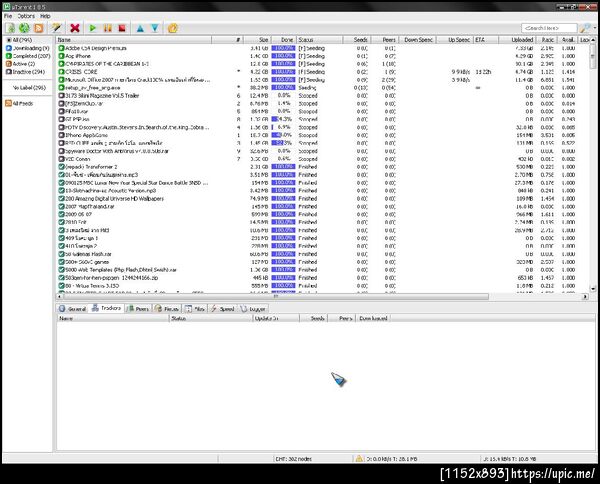The height and width of the screenshot is (484, 600).
Task: Click the network warning icon in status bar
Action: (x=359, y=458)
